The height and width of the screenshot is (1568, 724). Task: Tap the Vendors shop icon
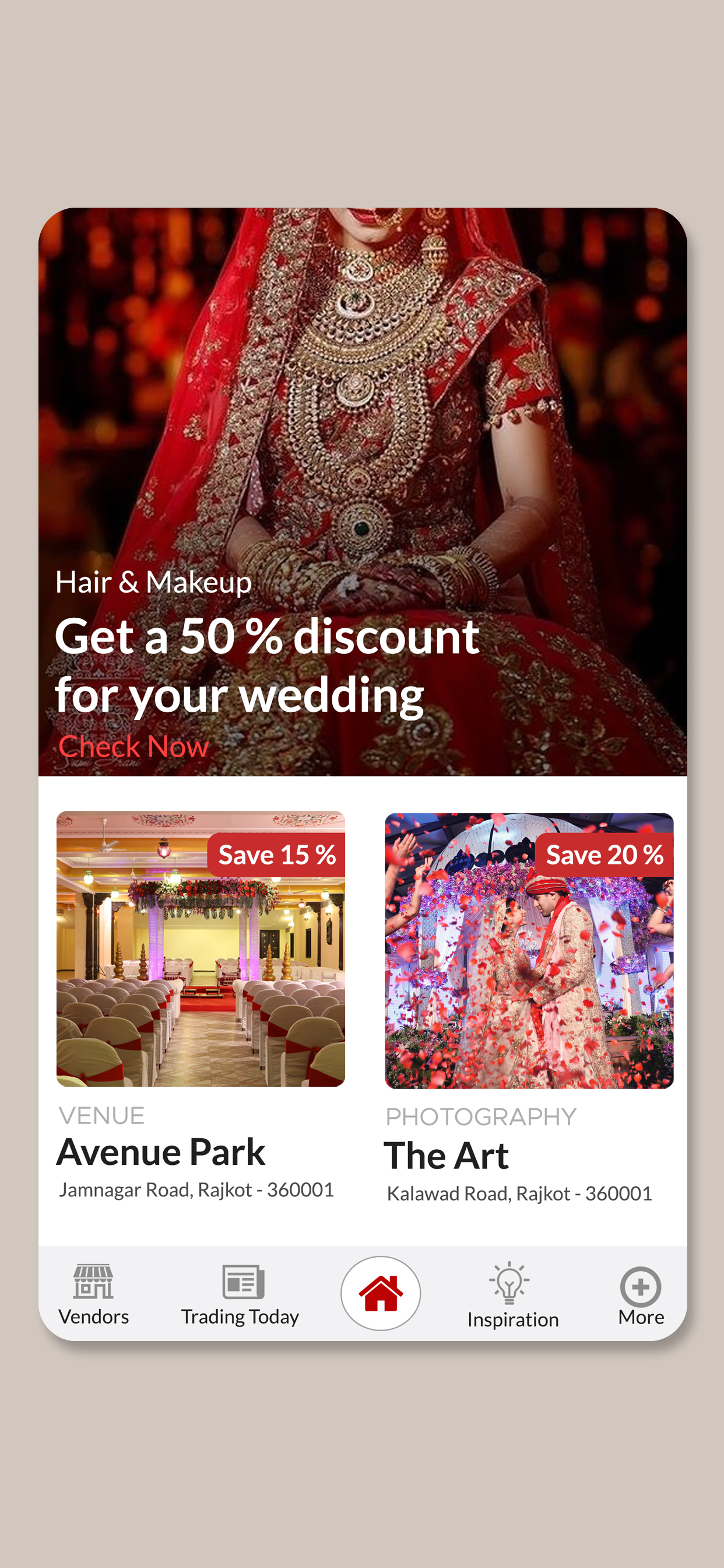point(93,1282)
